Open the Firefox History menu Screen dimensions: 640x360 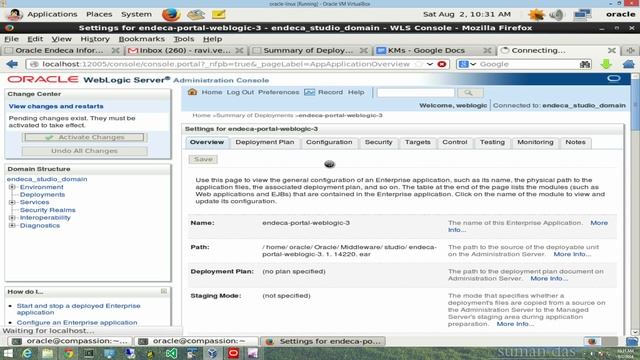click(95, 39)
